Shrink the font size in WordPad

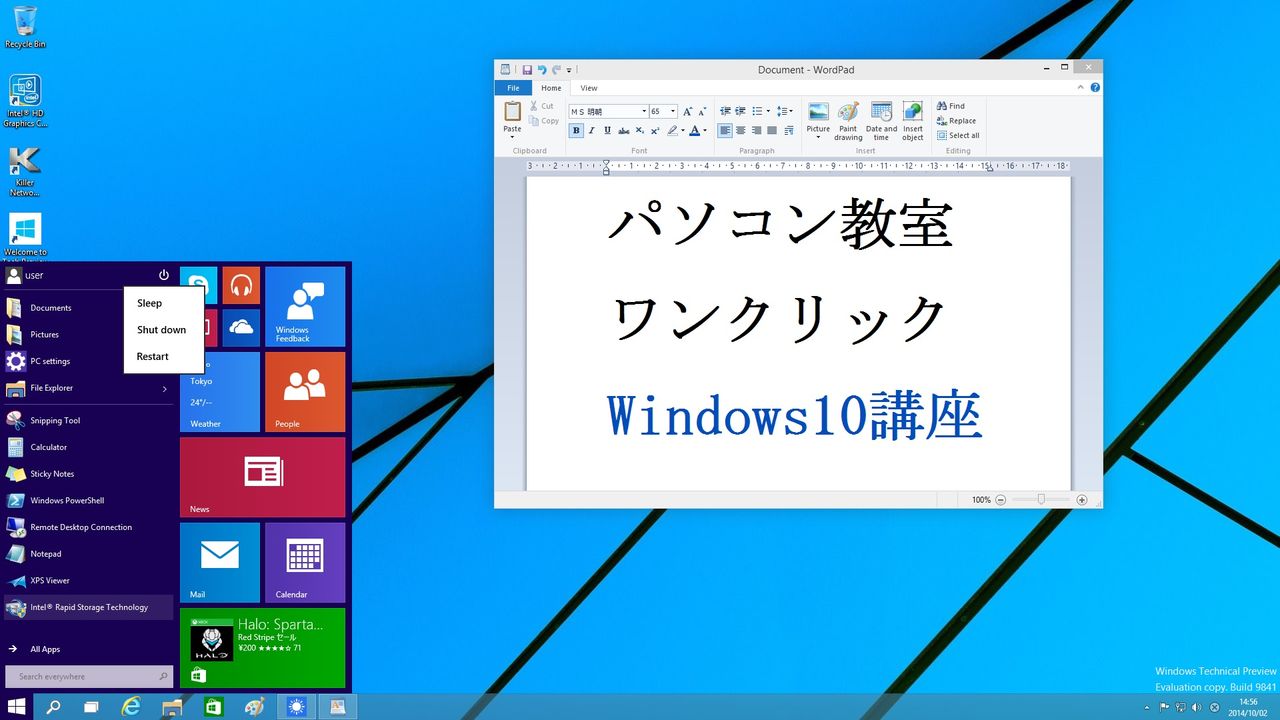pos(702,112)
